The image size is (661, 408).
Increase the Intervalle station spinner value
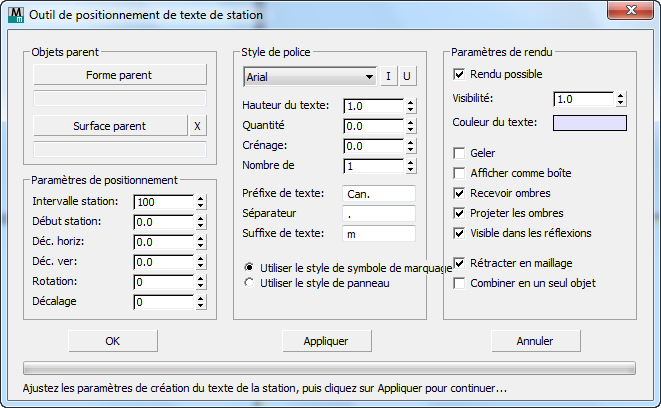pyautogui.click(x=201, y=199)
